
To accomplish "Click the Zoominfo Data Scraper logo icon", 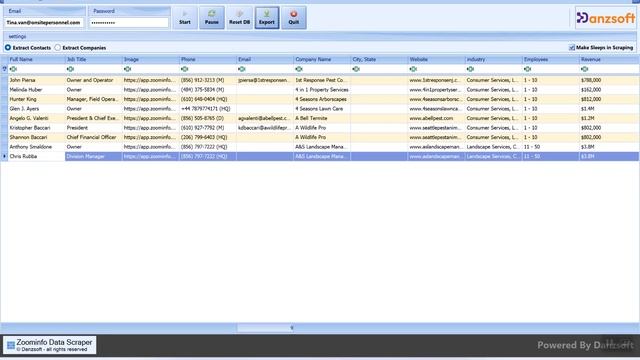I will tap(11, 345).
